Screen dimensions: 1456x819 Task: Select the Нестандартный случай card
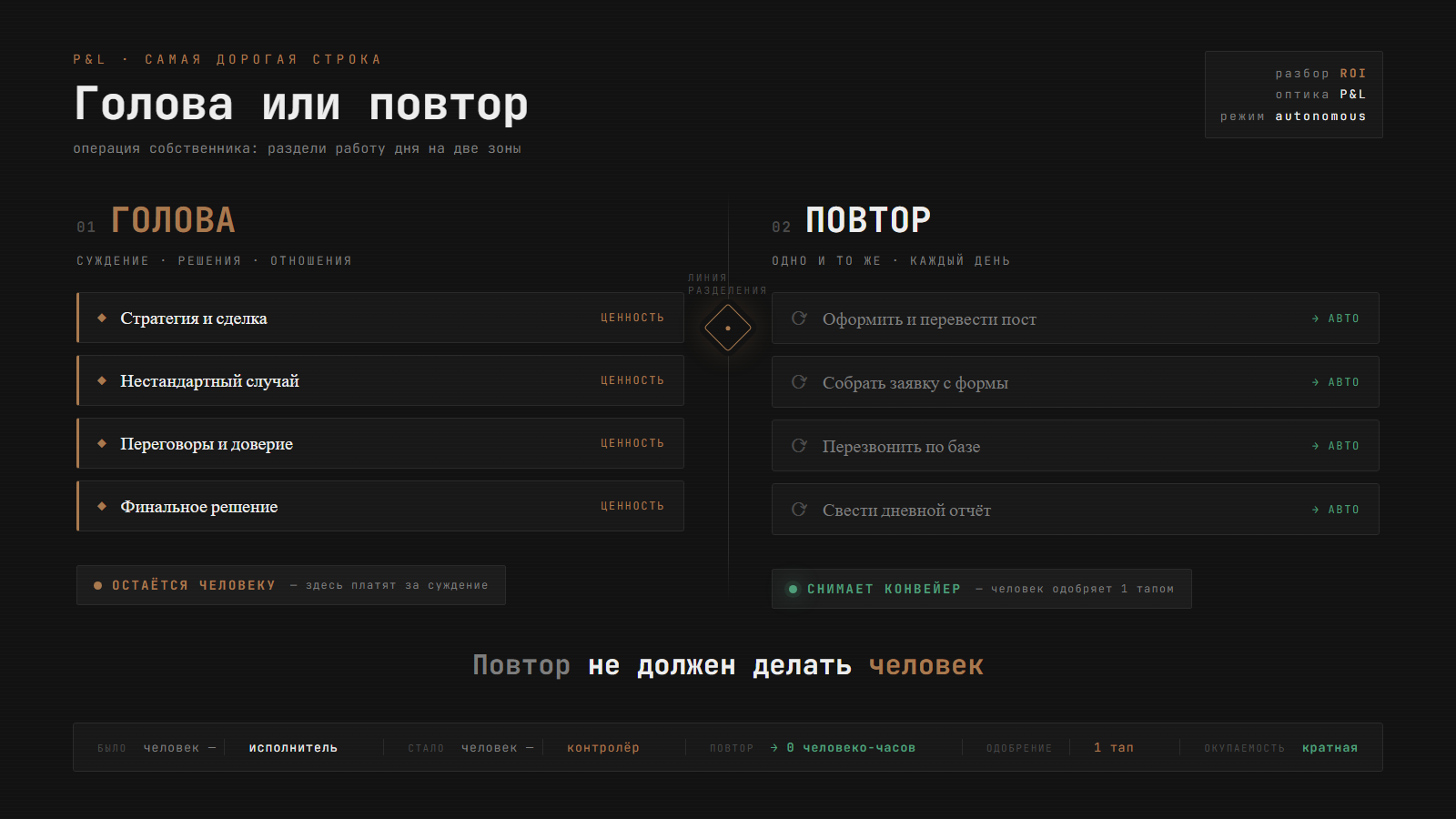[380, 380]
